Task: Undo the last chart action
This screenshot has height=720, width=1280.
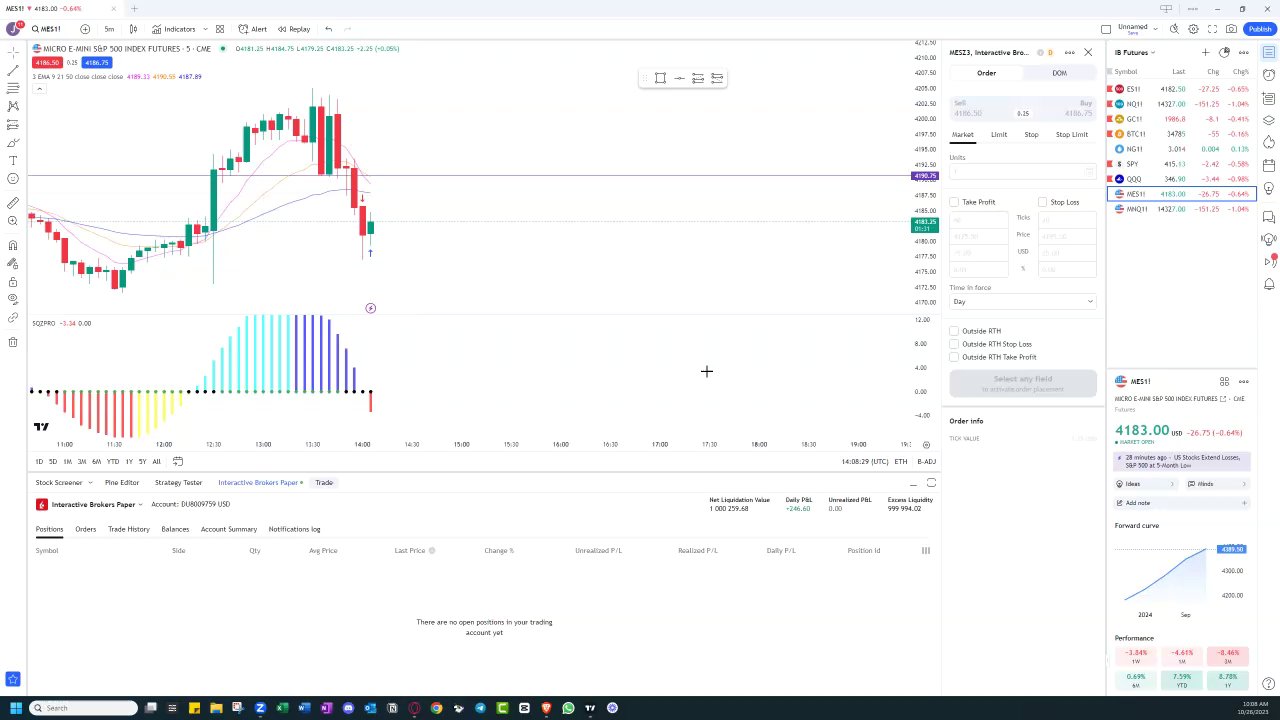Action: 328,29
